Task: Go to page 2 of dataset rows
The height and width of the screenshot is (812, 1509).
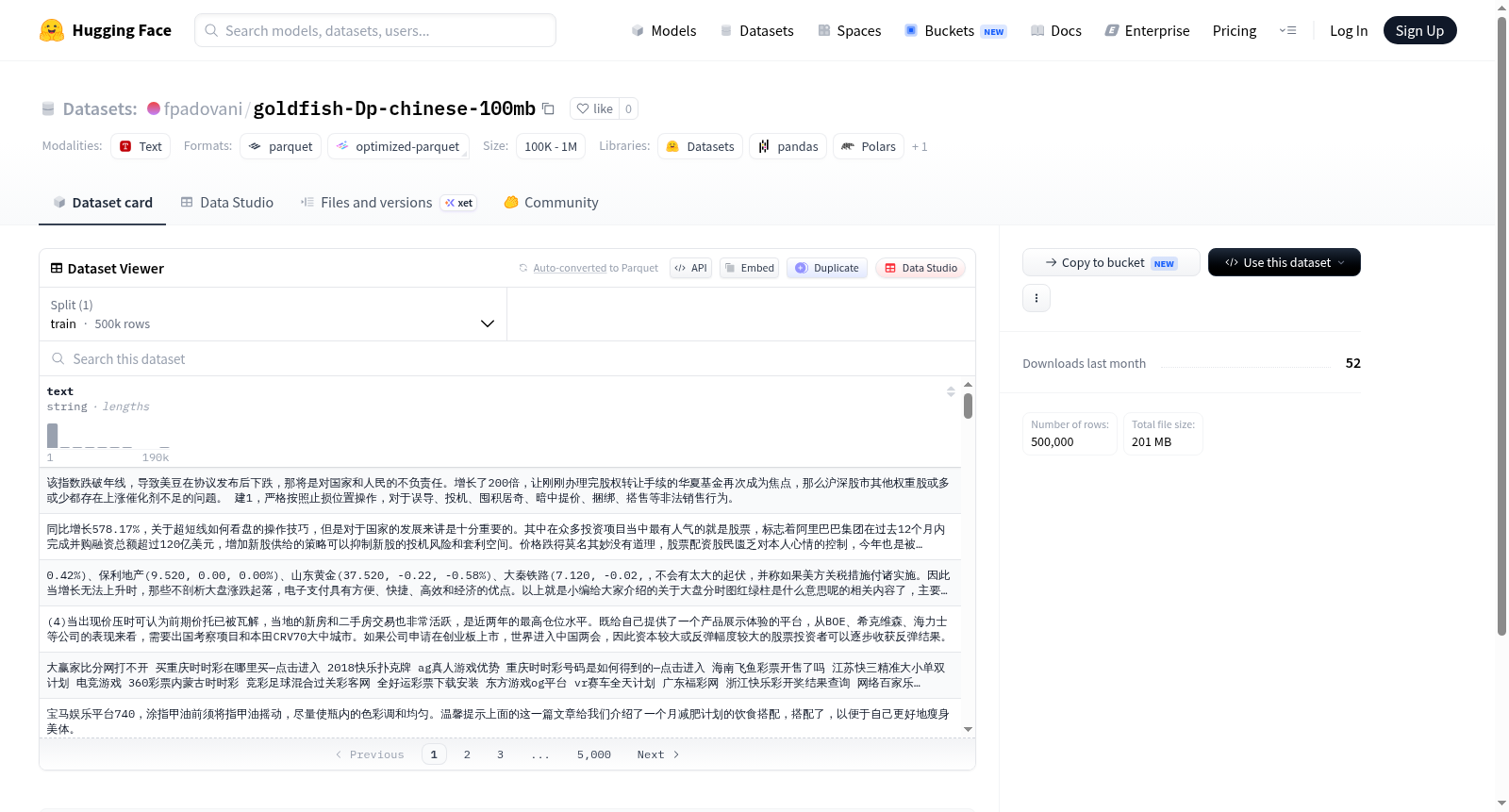Action: coord(467,754)
